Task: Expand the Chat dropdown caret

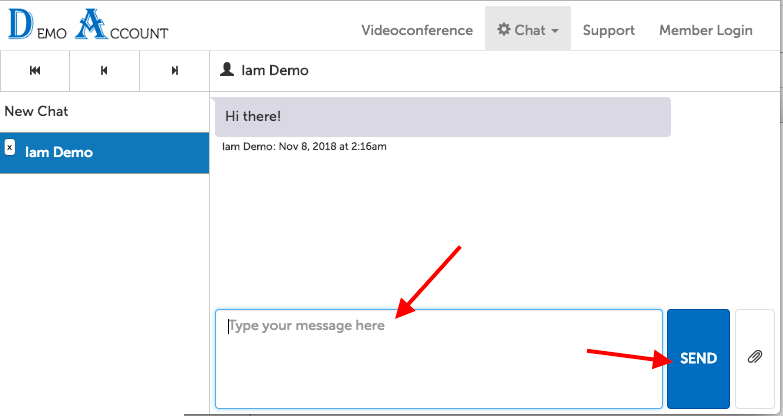Action: click(x=554, y=31)
